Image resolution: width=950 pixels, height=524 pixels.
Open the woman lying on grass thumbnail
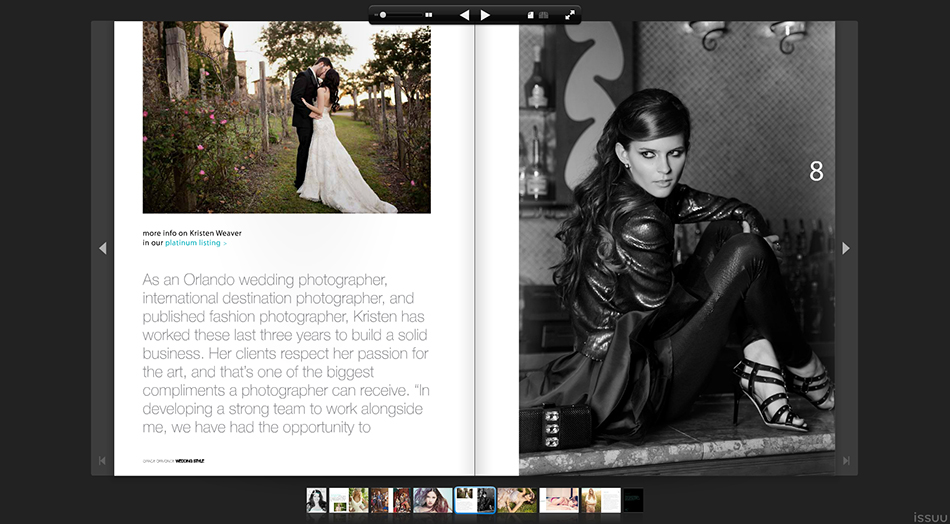tap(517, 500)
